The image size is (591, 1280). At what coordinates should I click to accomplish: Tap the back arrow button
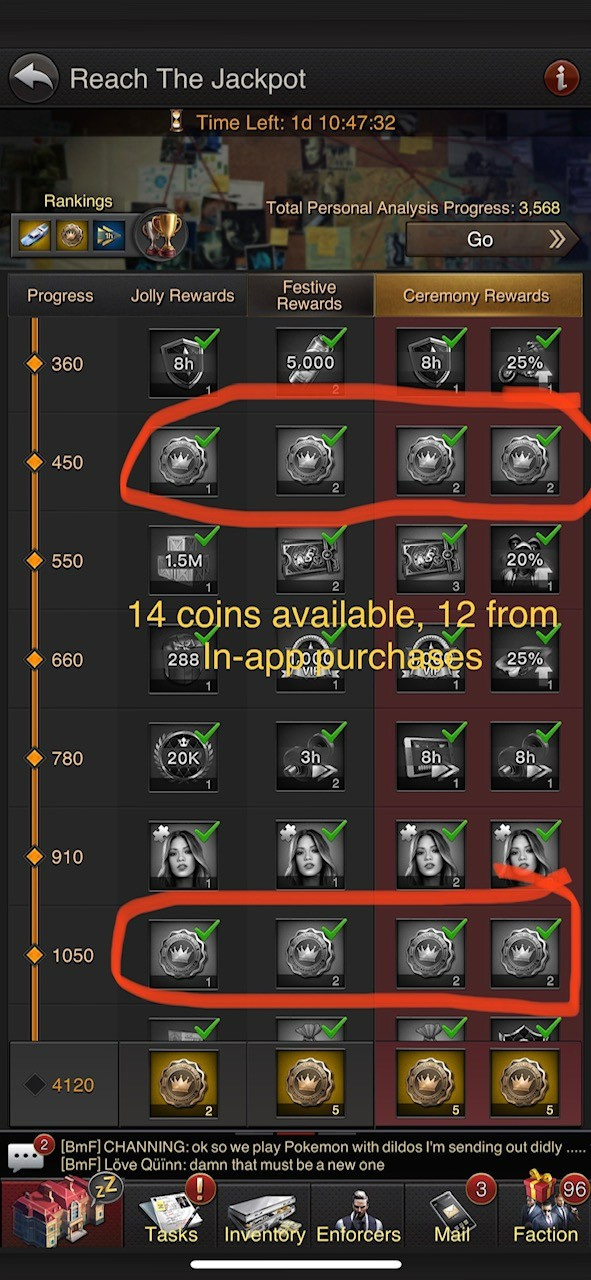tap(34, 78)
